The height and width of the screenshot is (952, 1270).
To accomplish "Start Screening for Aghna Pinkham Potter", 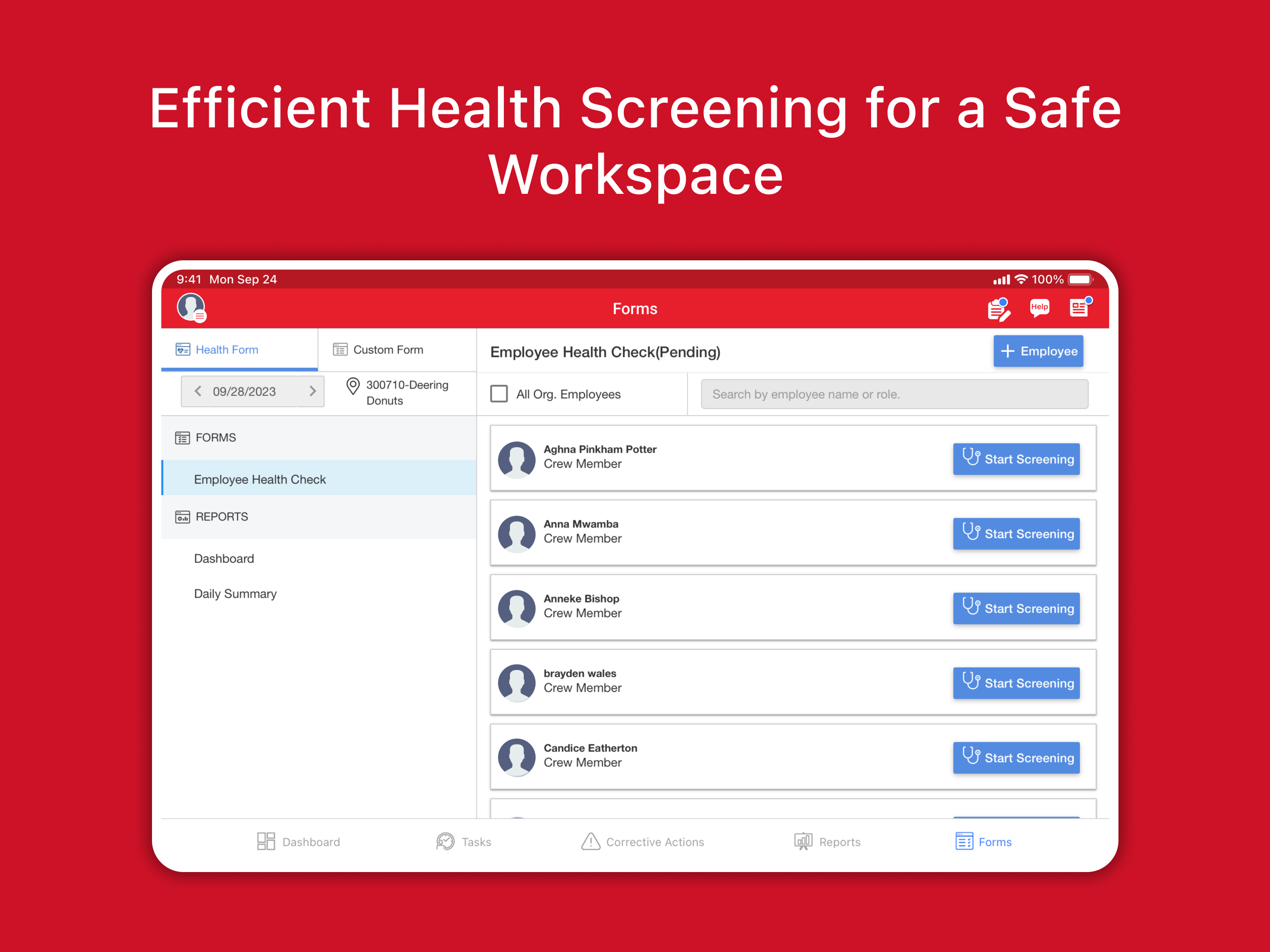I will point(1016,459).
